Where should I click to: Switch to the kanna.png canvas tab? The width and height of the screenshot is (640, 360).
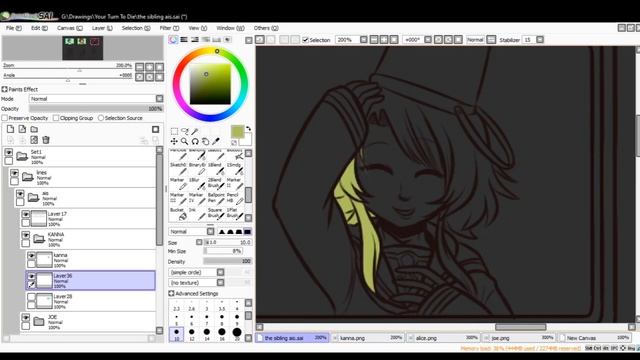click(x=369, y=338)
